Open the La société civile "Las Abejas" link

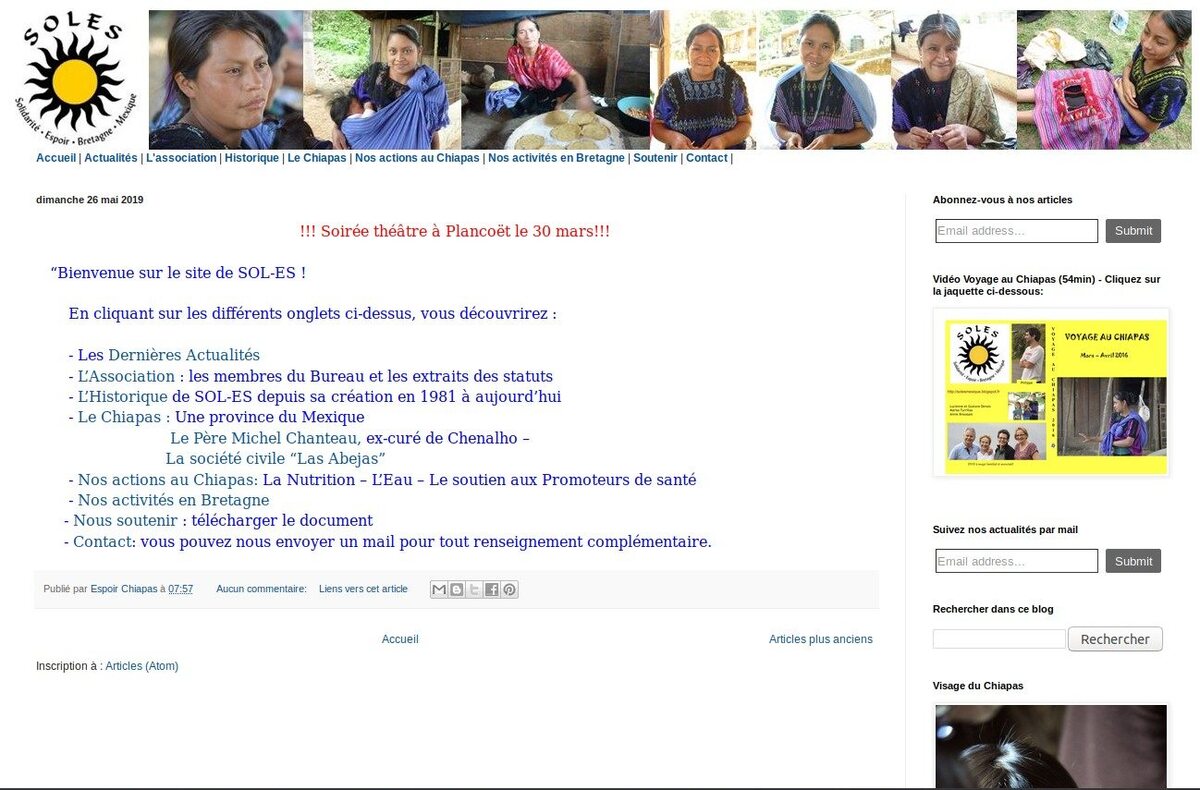(276, 459)
